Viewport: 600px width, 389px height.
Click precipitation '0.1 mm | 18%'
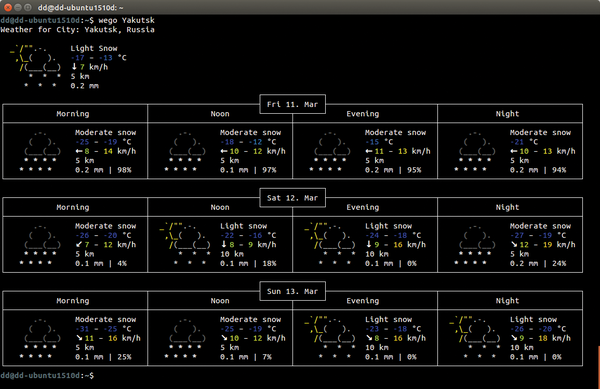[248, 264]
